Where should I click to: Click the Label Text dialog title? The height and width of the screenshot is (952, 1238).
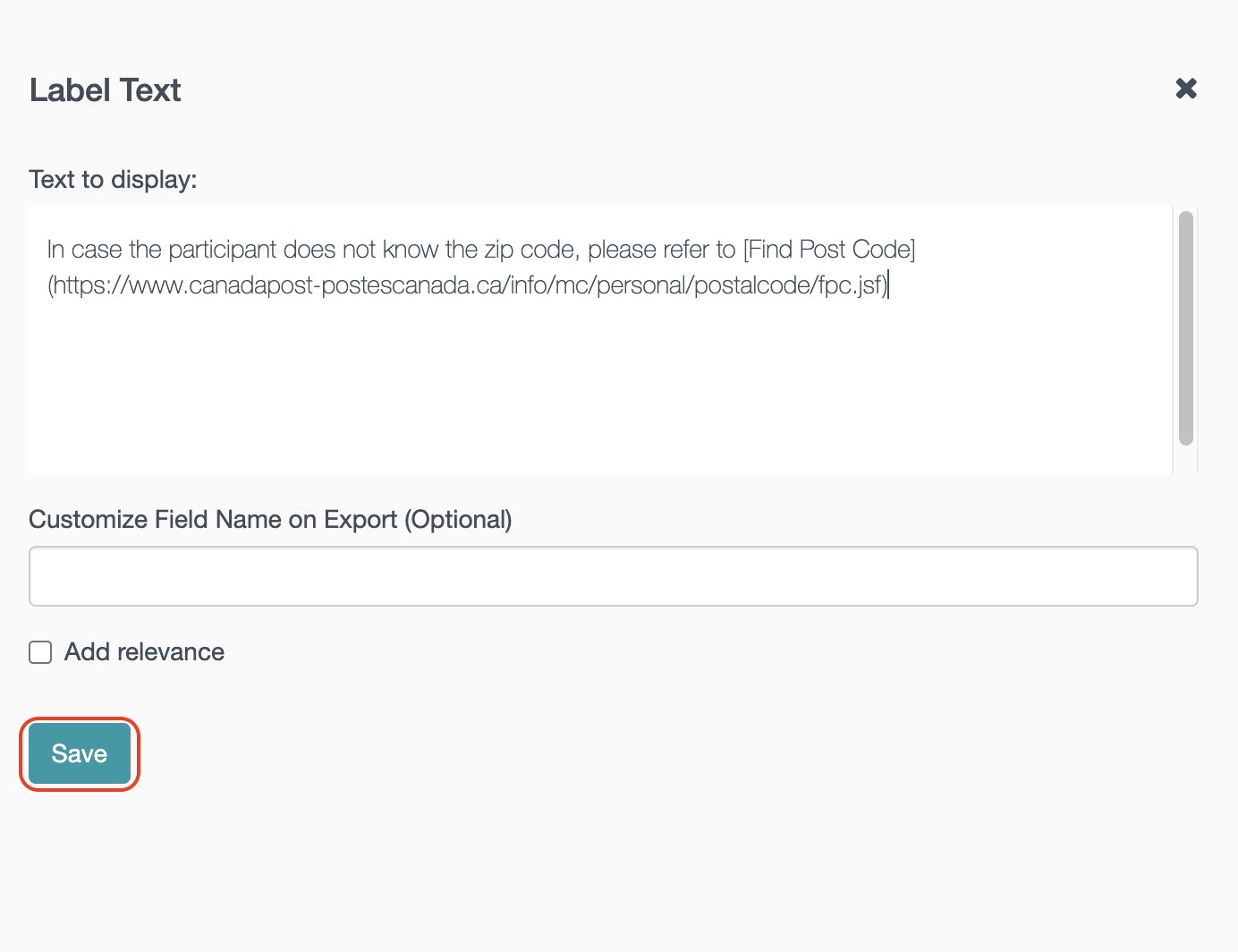(105, 89)
